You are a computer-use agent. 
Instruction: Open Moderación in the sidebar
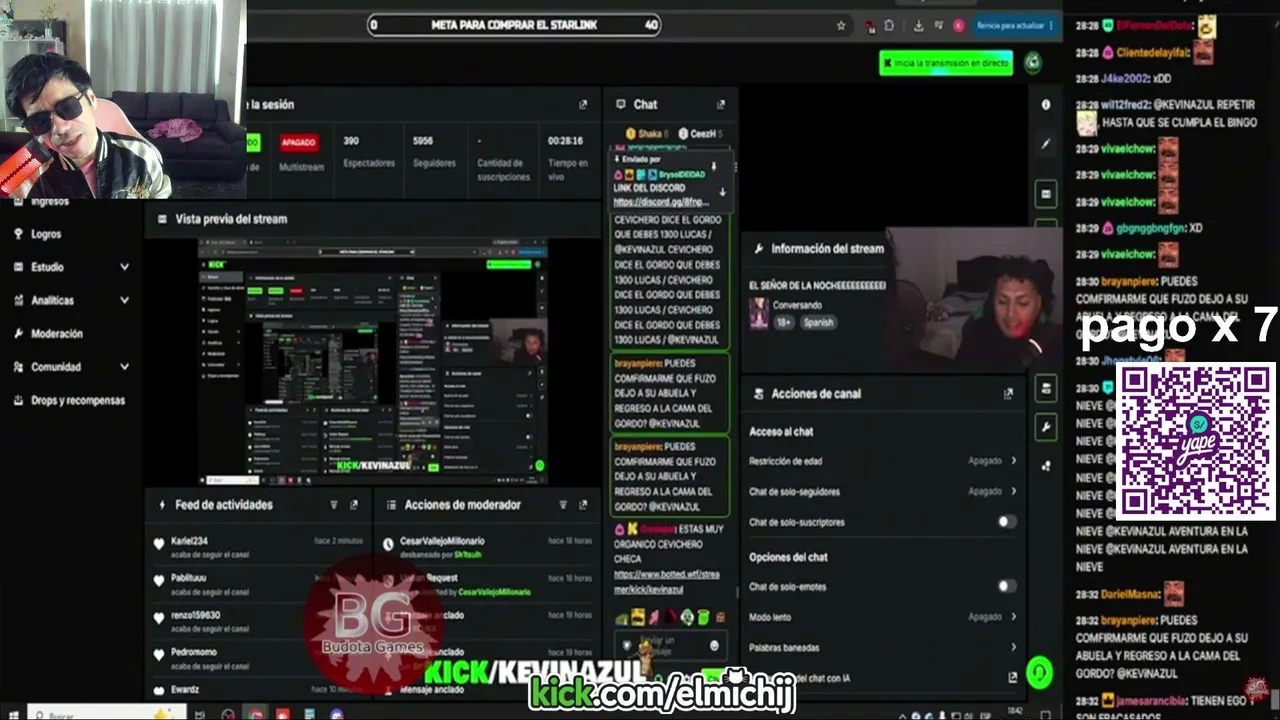pyautogui.click(x=57, y=334)
